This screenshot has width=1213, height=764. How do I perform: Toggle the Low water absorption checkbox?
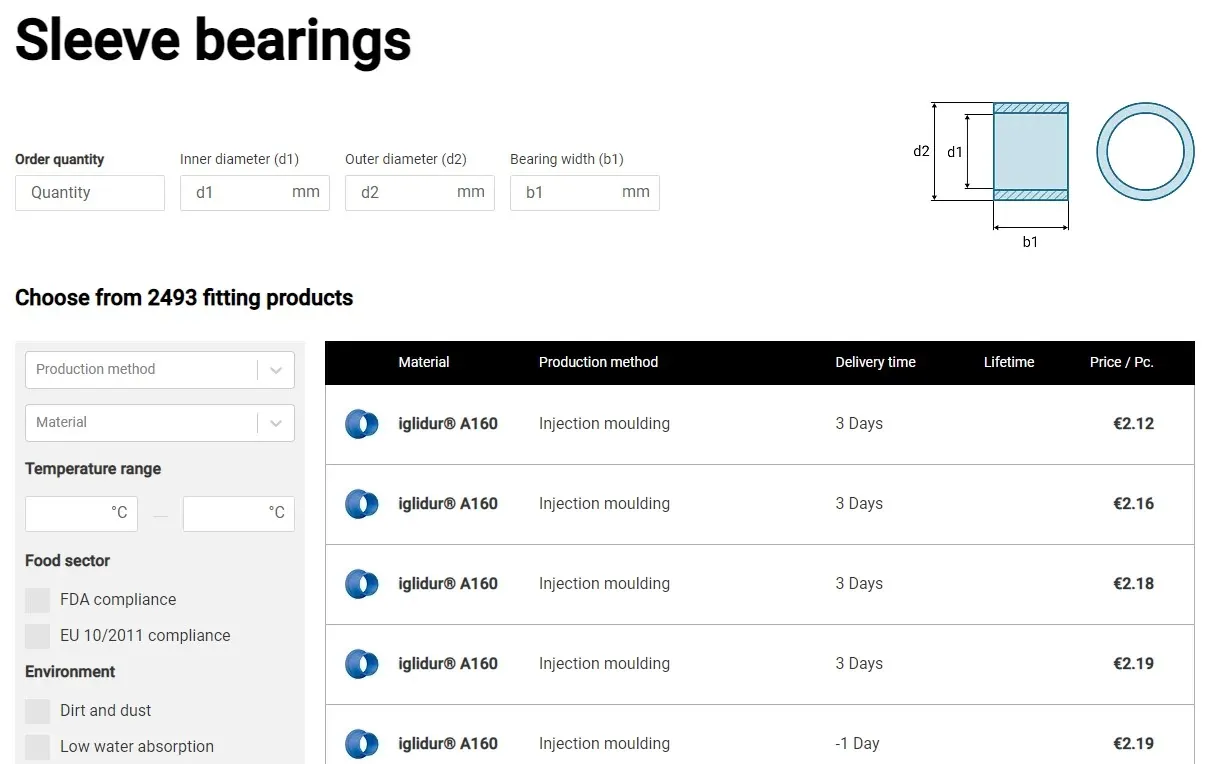pos(38,747)
